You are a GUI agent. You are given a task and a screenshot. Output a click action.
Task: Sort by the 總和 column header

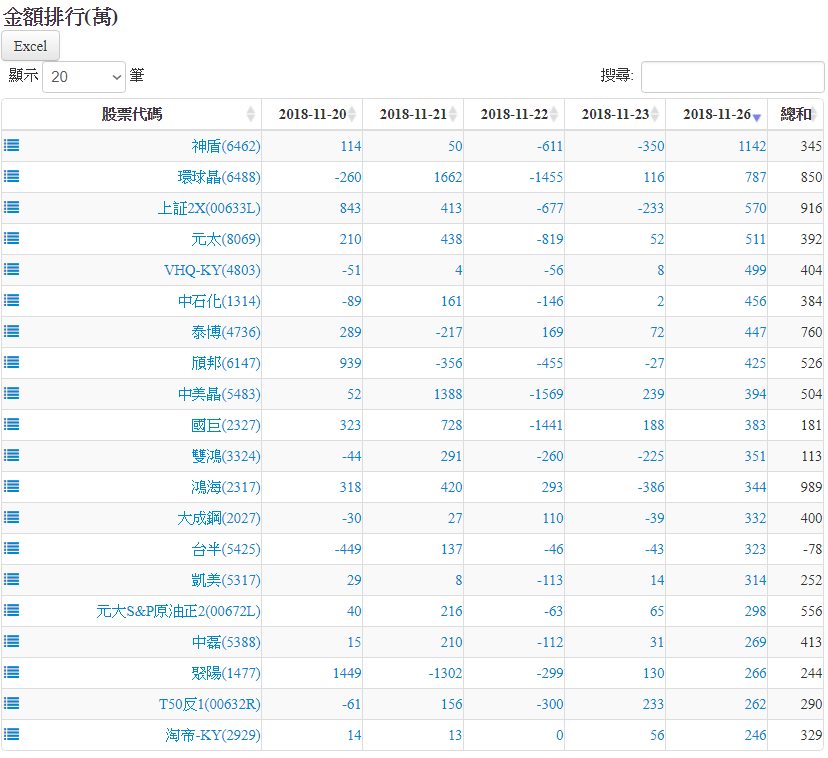pyautogui.click(x=796, y=114)
